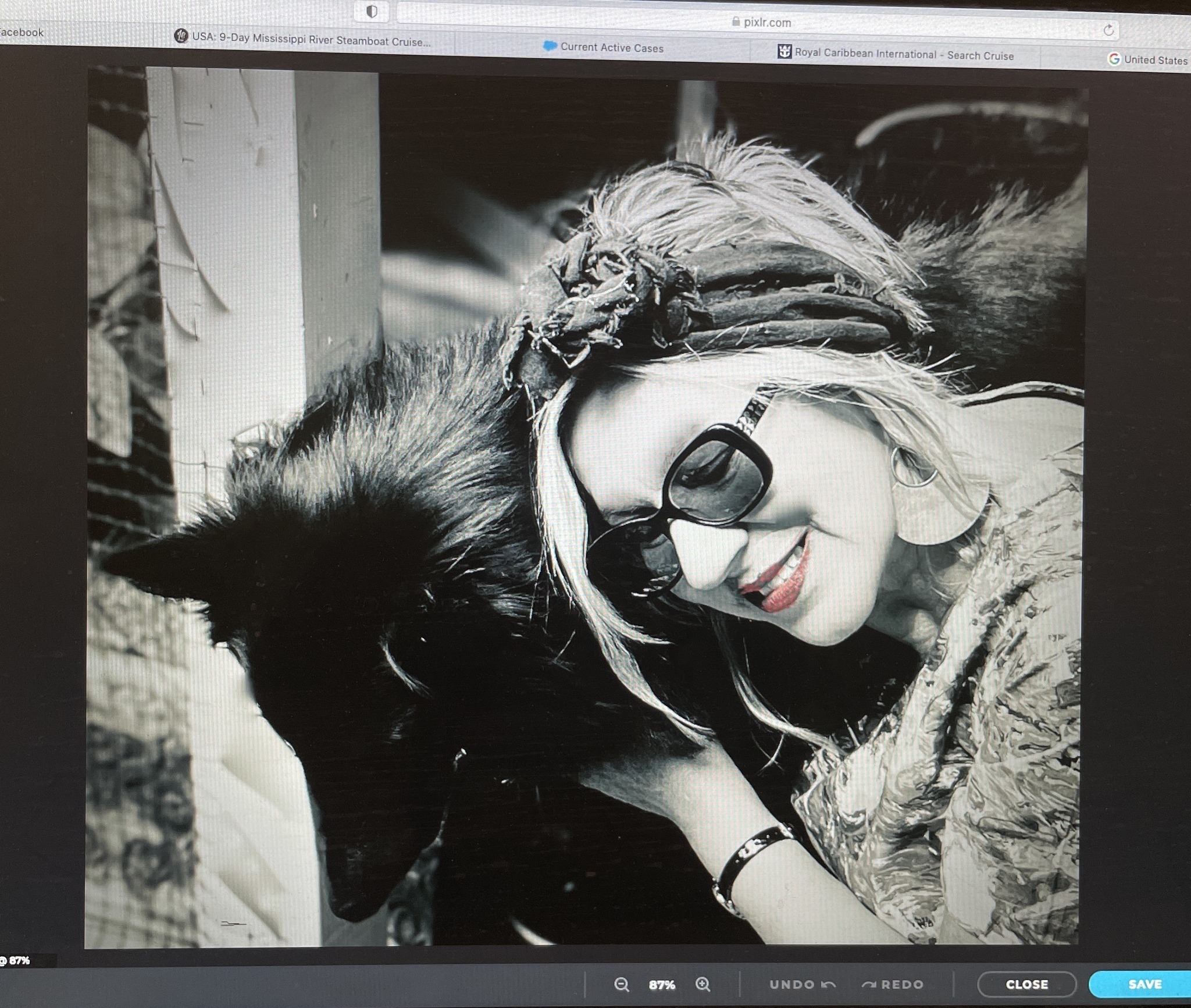Reload the page with the refresh icon
1191x1008 pixels.
(x=1108, y=30)
